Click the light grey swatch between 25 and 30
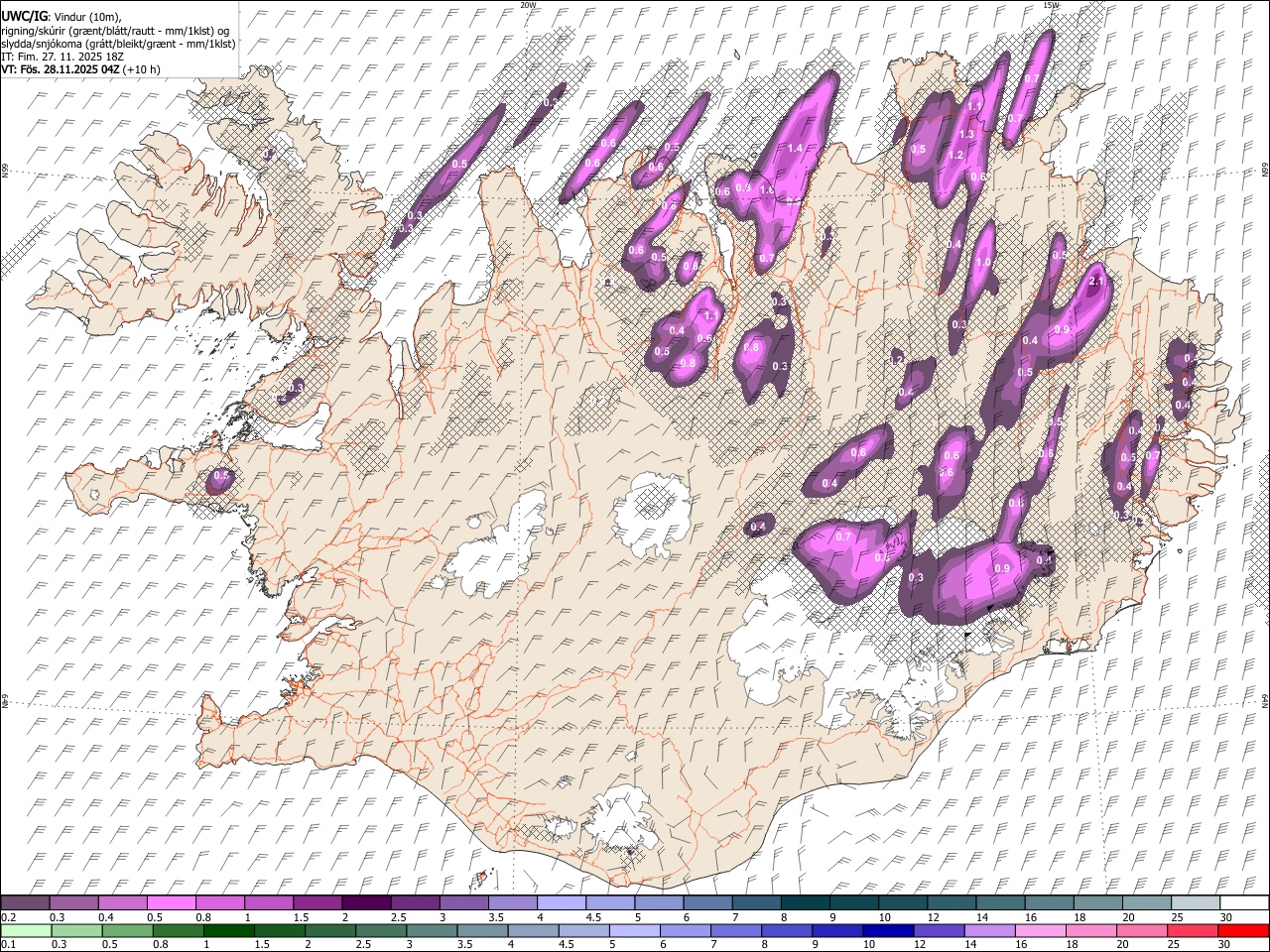Viewport: 1270px width, 952px height. [x=1195, y=902]
